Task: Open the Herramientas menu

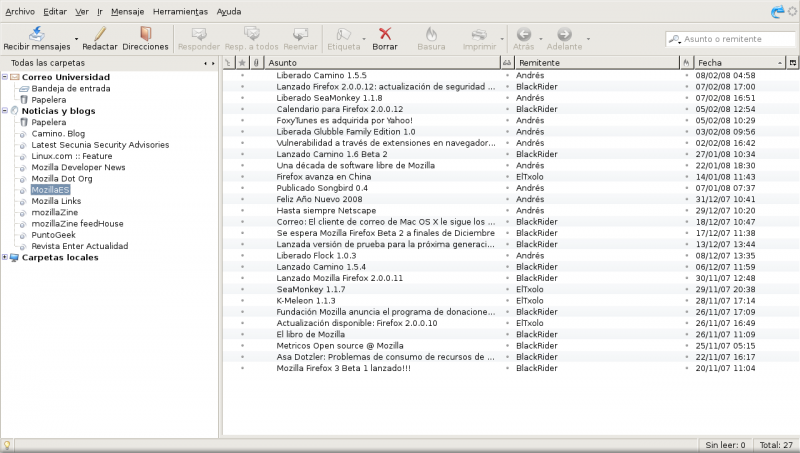Action: tap(180, 11)
